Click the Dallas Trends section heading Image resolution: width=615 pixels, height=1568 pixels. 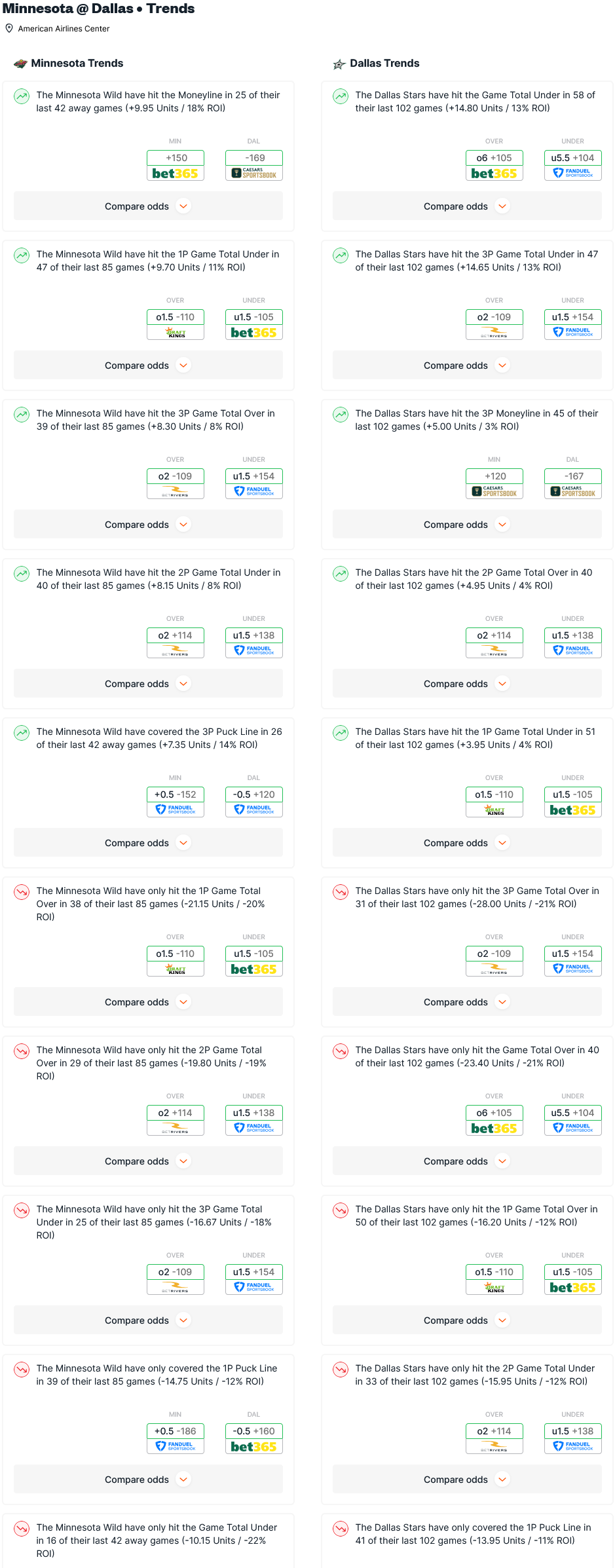[x=384, y=64]
